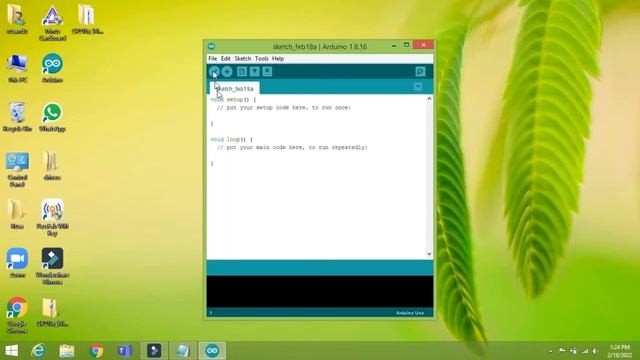640x360 pixels.
Task: Select the Wondershare Filmora desktop shortcut
Action: point(52,266)
